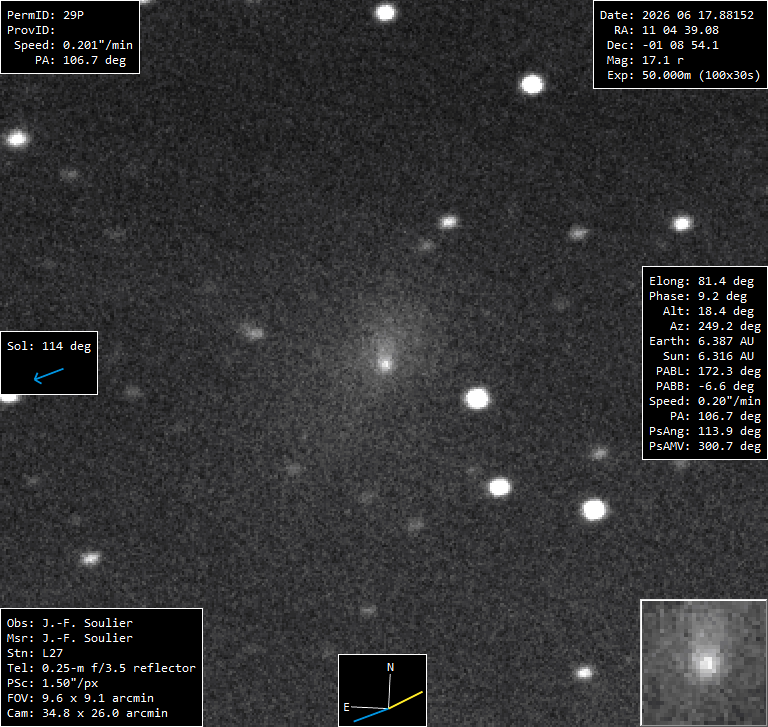Image resolution: width=768 pixels, height=727 pixels.
Task: Click the Stn: L27 station code
Action: pyautogui.click(x=35, y=653)
